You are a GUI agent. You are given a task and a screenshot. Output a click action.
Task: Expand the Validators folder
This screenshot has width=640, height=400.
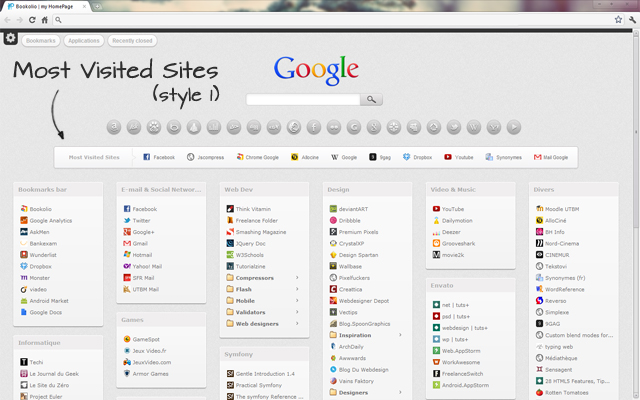262,312
